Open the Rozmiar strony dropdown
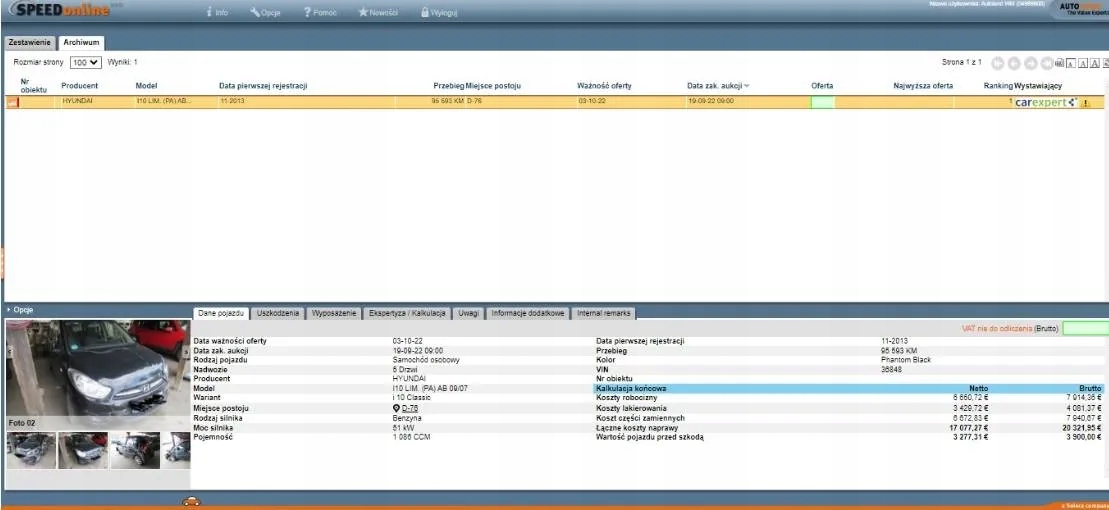 pos(86,62)
